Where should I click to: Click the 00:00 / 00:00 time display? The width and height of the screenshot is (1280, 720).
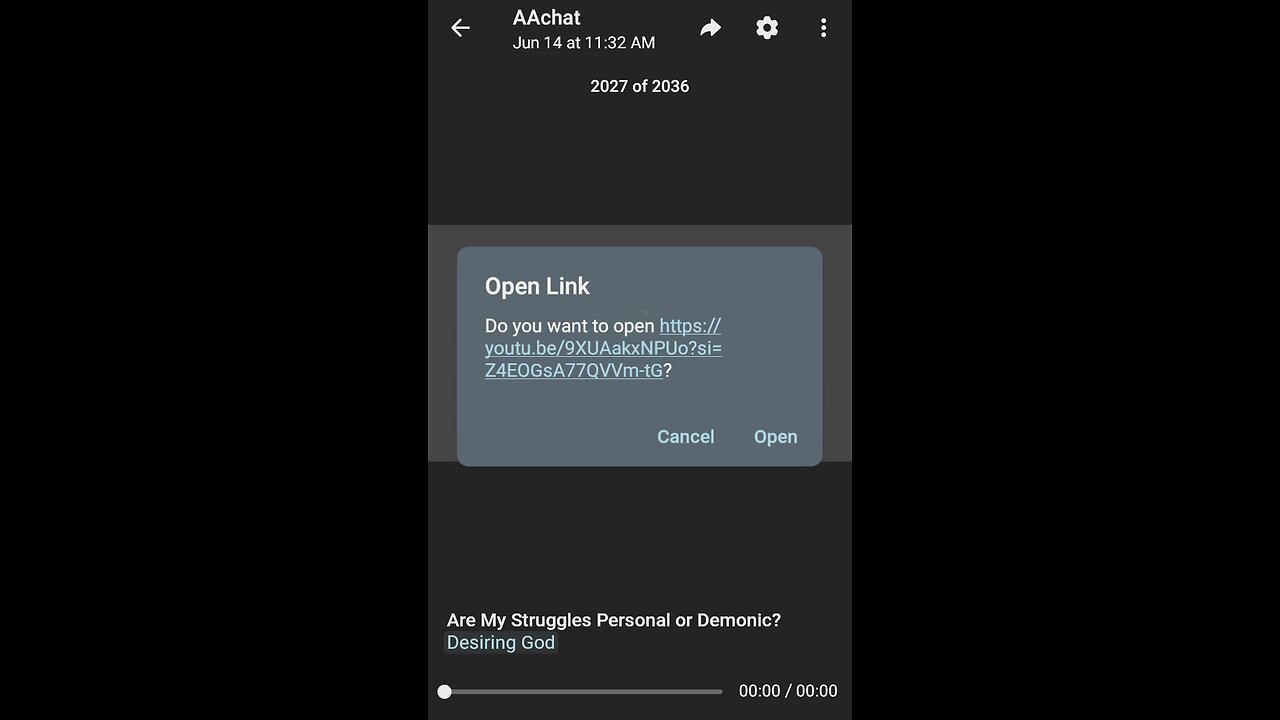pyautogui.click(x=788, y=691)
